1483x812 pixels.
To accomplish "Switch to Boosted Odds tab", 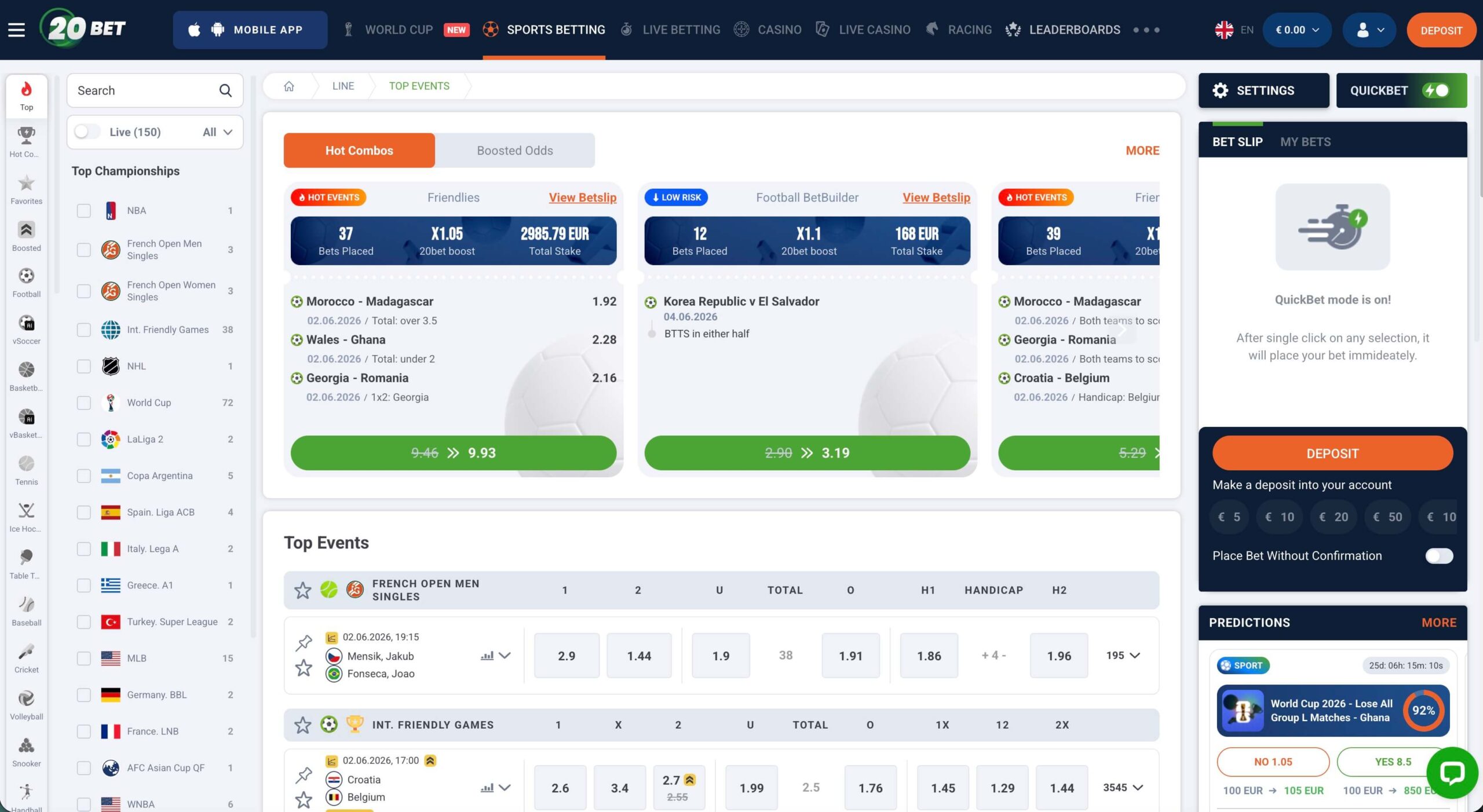I will tap(514, 151).
